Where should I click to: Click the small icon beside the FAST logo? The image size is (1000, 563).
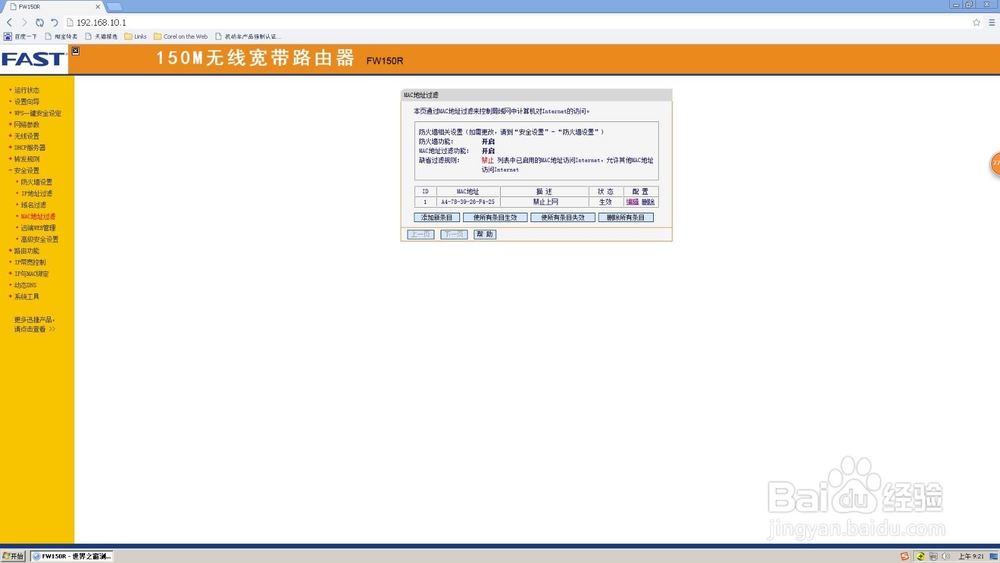coord(75,51)
